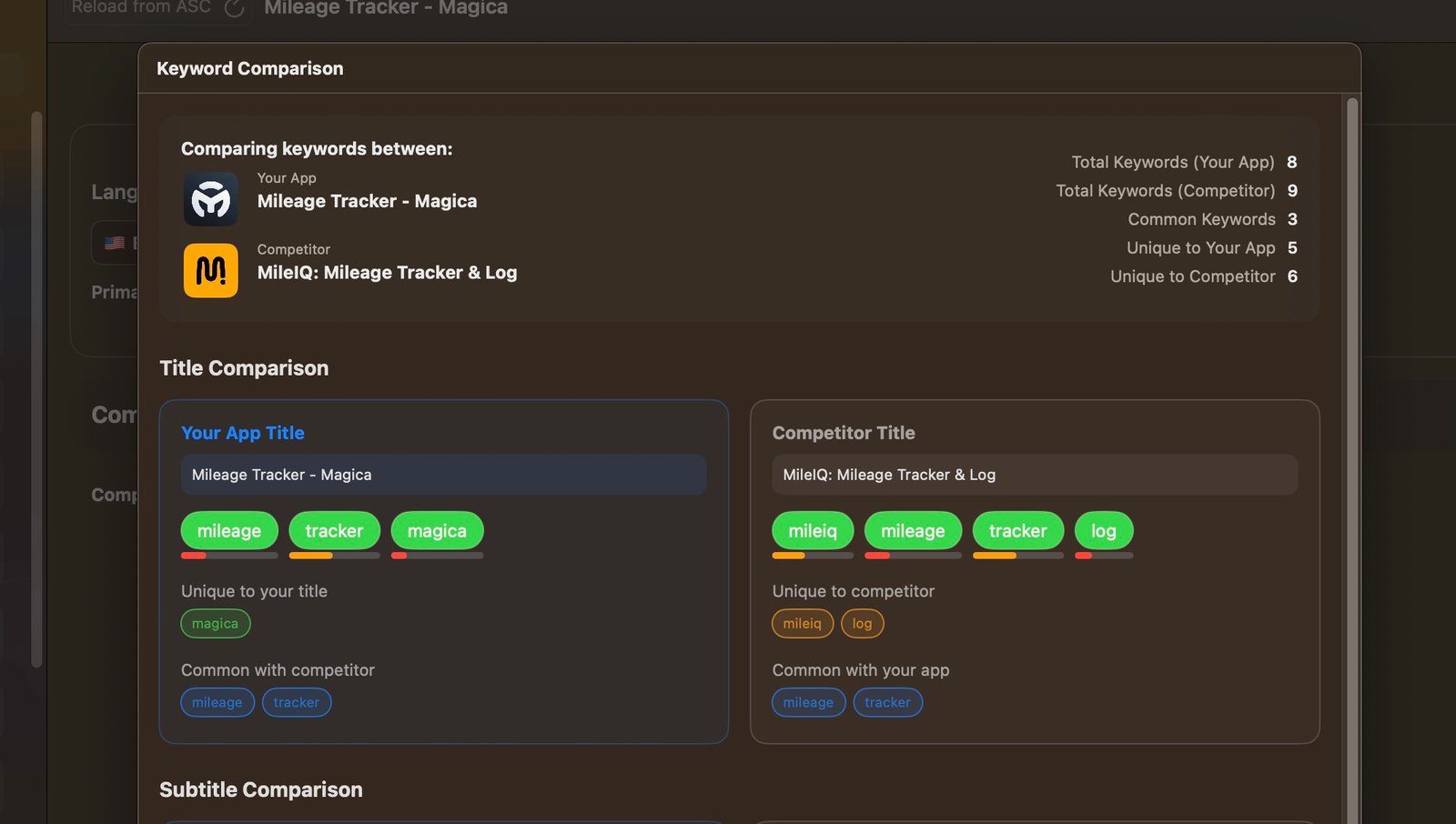Click blue 'tracker' tag under Common with your app
The width and height of the screenshot is (1456, 824).
point(888,702)
